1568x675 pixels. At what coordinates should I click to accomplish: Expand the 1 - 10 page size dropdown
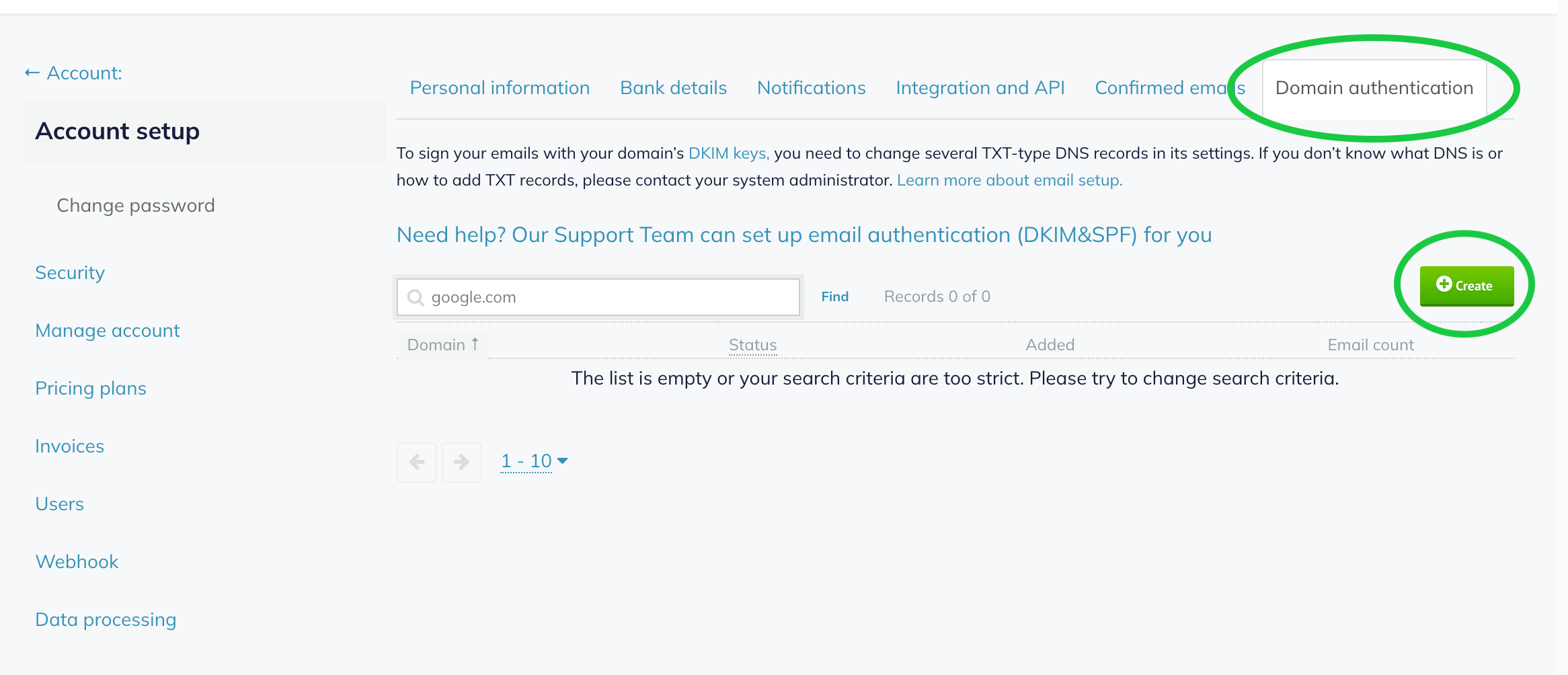tap(534, 461)
